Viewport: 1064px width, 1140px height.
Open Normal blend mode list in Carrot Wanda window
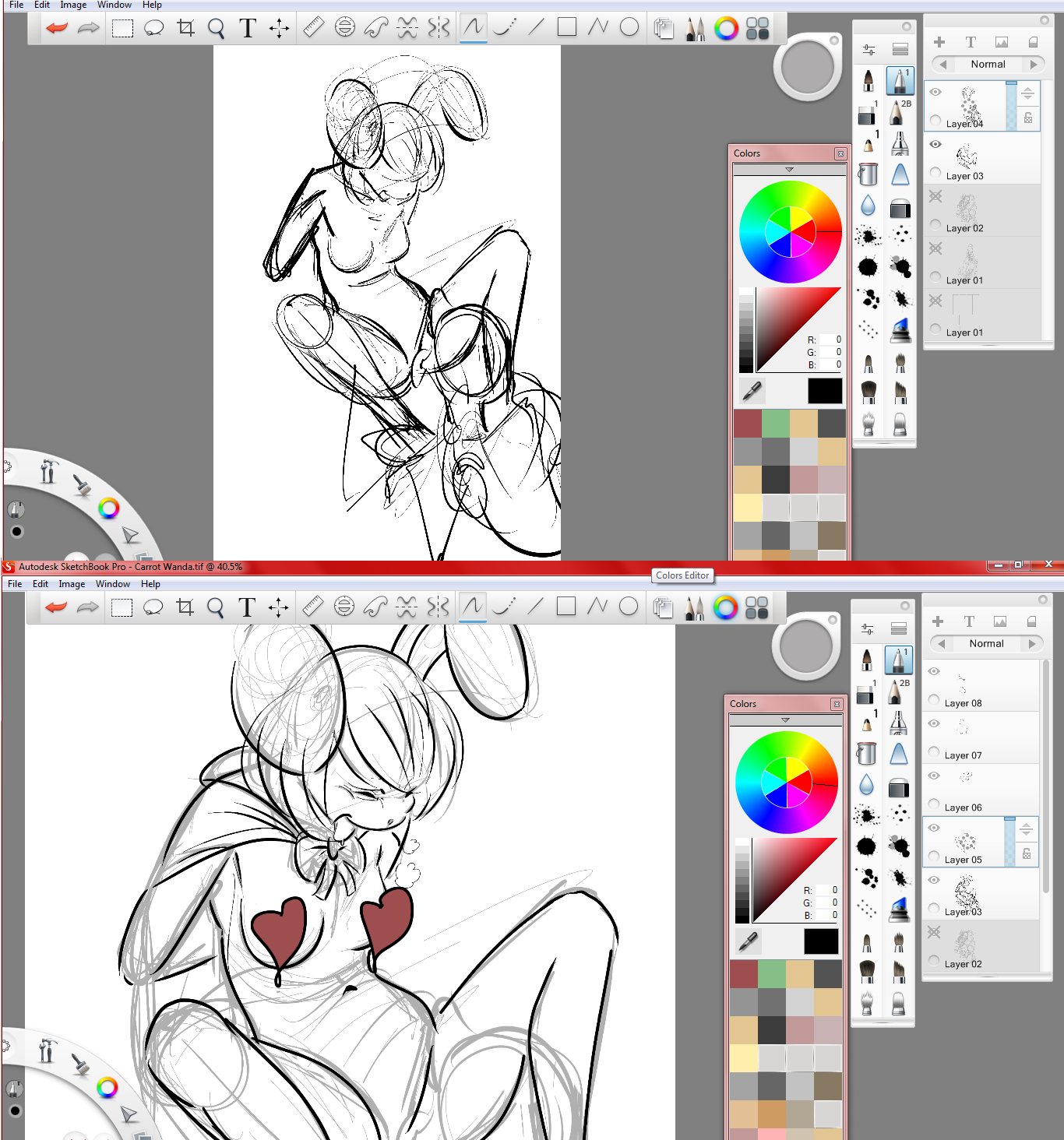(987, 644)
